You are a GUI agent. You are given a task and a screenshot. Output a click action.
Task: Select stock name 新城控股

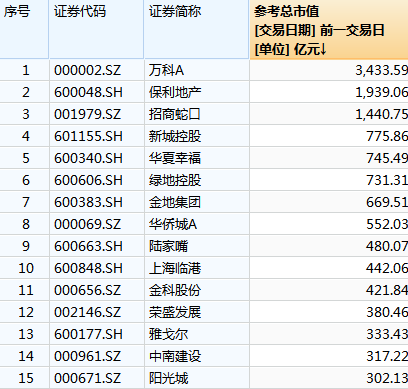click(175, 136)
